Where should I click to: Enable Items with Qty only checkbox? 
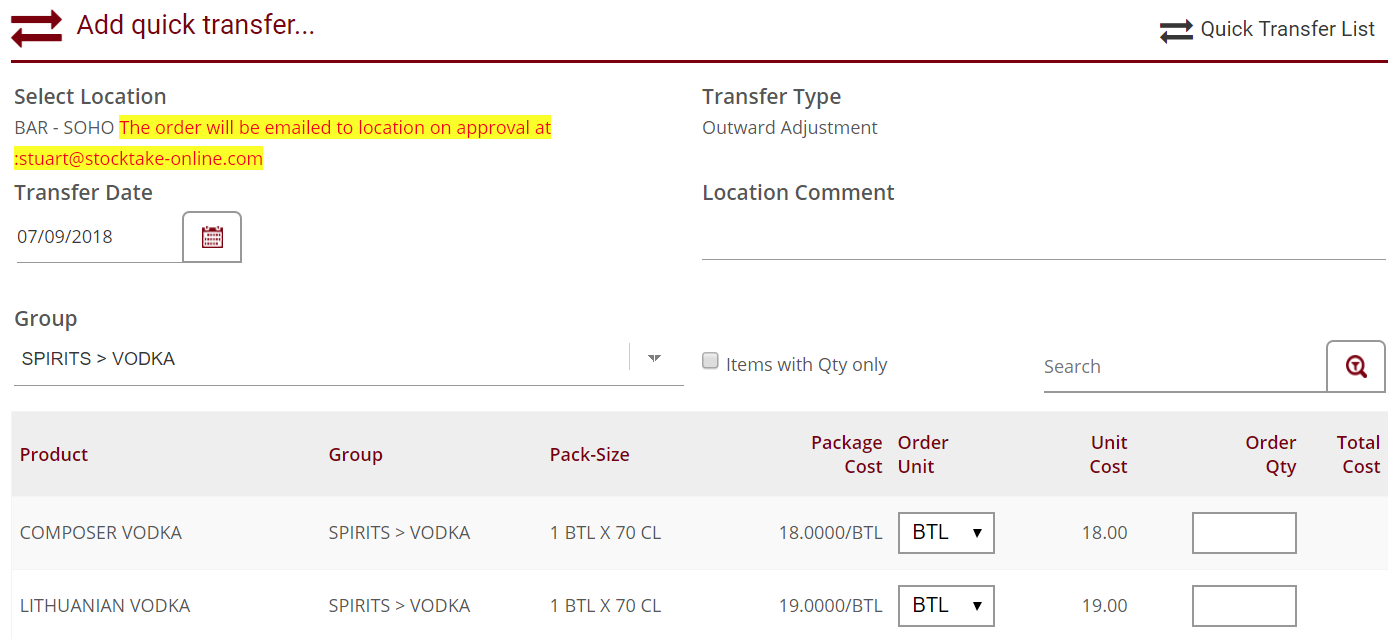(x=711, y=362)
